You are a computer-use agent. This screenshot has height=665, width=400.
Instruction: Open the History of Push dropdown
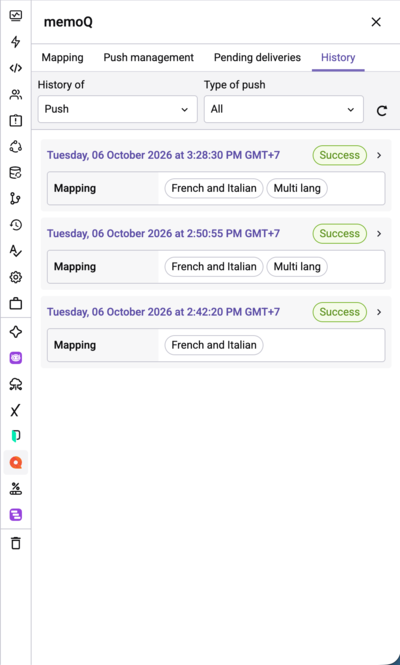117,109
